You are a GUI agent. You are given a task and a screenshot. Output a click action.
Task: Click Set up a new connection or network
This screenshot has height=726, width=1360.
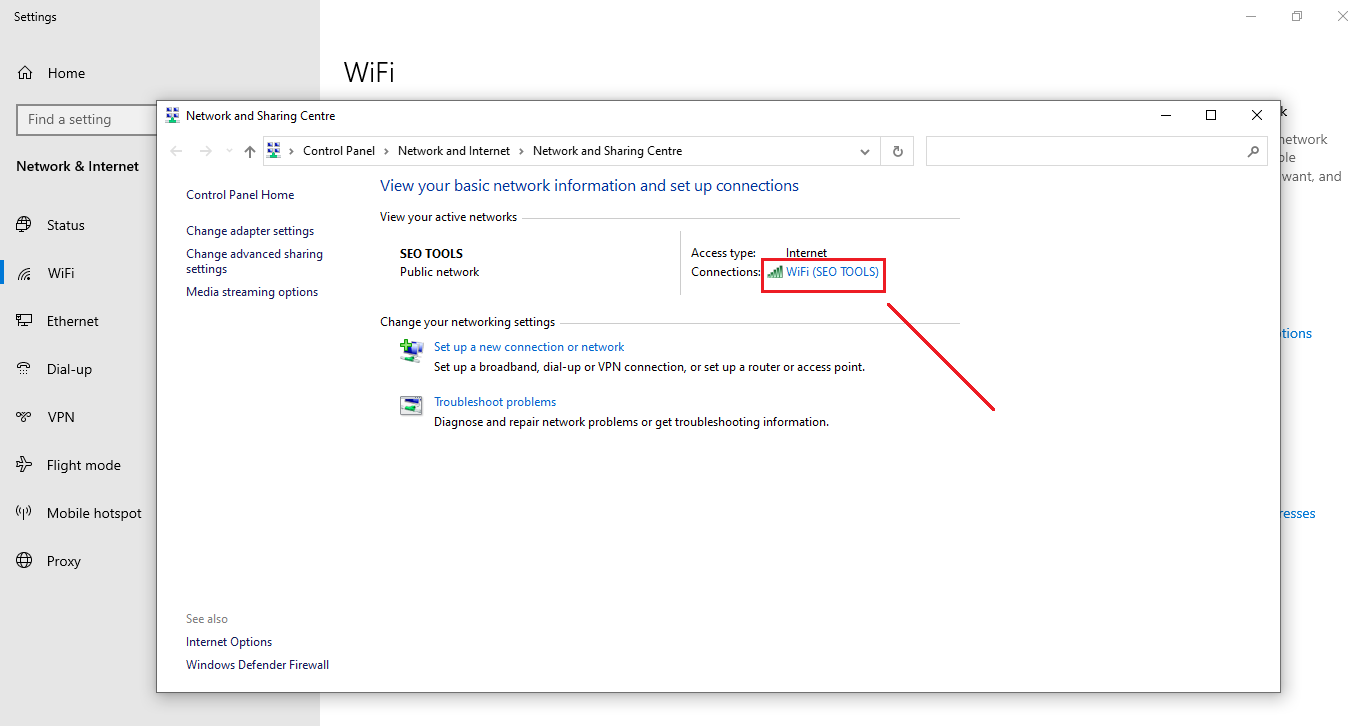tap(529, 347)
